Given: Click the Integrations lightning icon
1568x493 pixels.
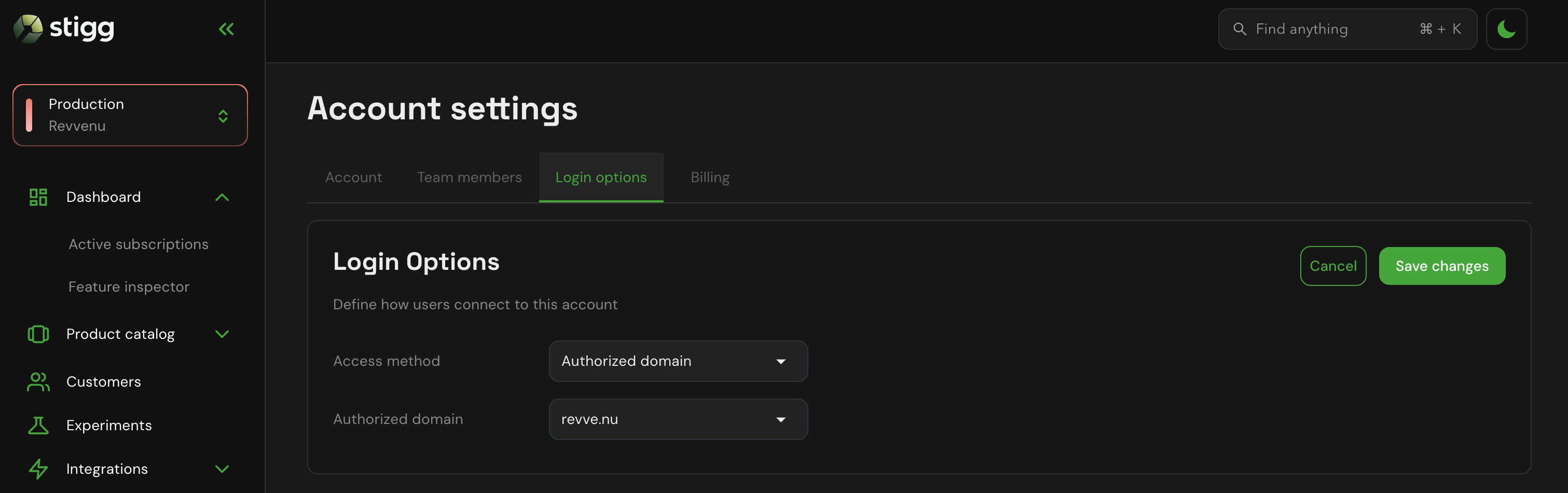Looking at the screenshot, I should point(38,469).
